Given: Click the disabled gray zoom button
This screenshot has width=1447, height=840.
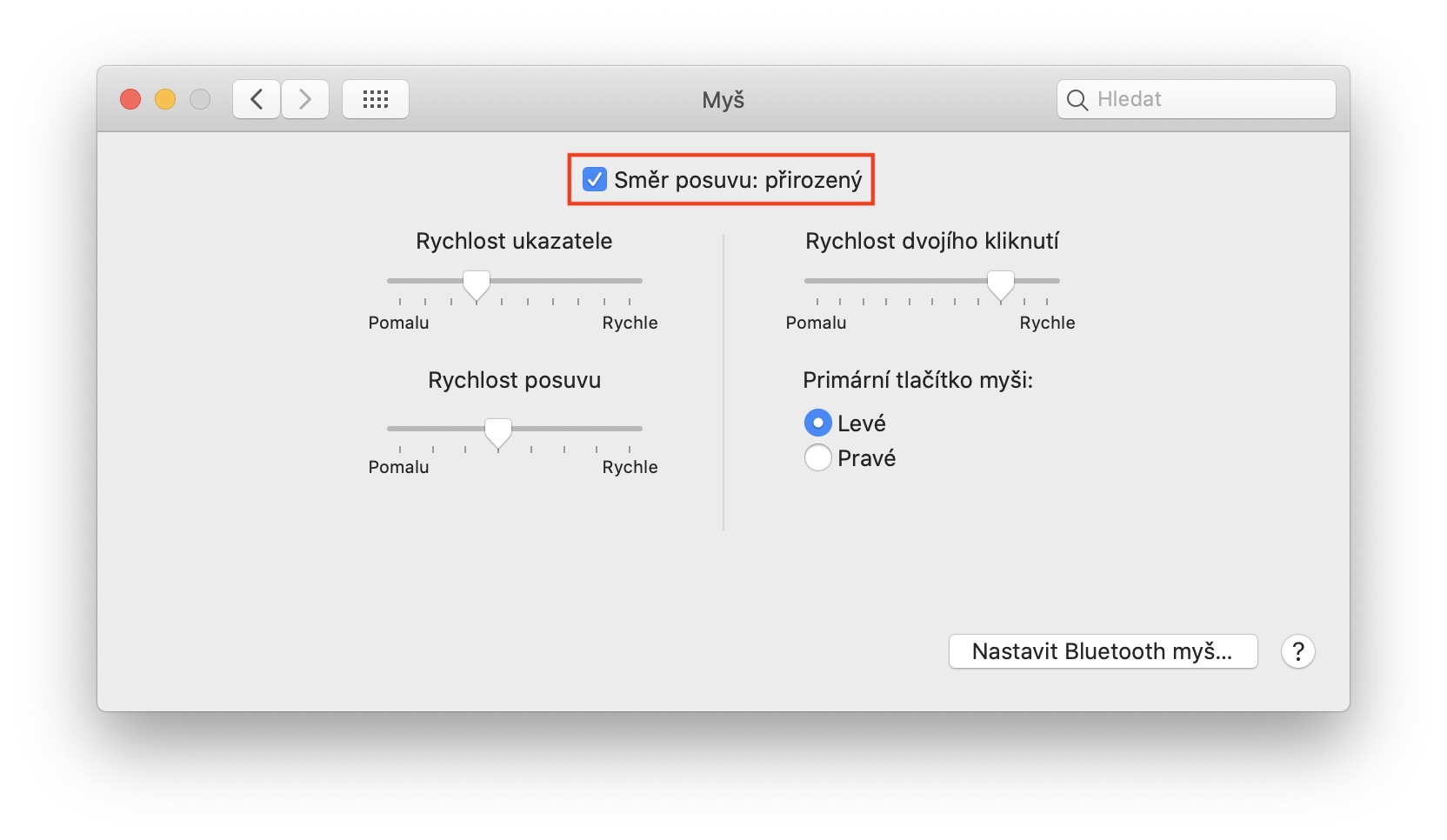Looking at the screenshot, I should pyautogui.click(x=200, y=99).
